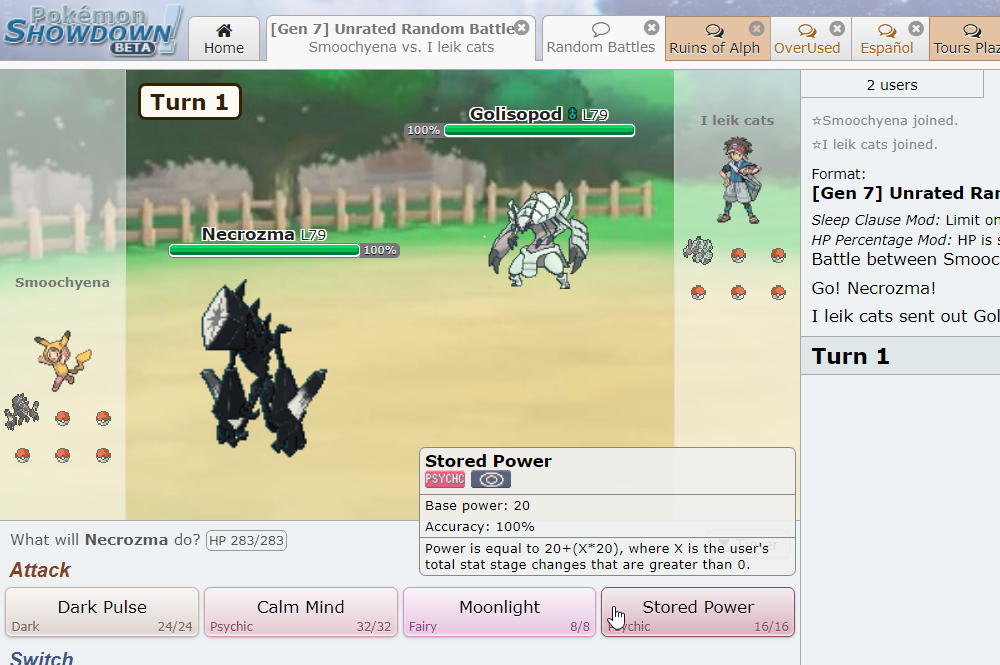Open the Tours Plaza room tab
This screenshot has height=665, width=1000.
click(965, 39)
